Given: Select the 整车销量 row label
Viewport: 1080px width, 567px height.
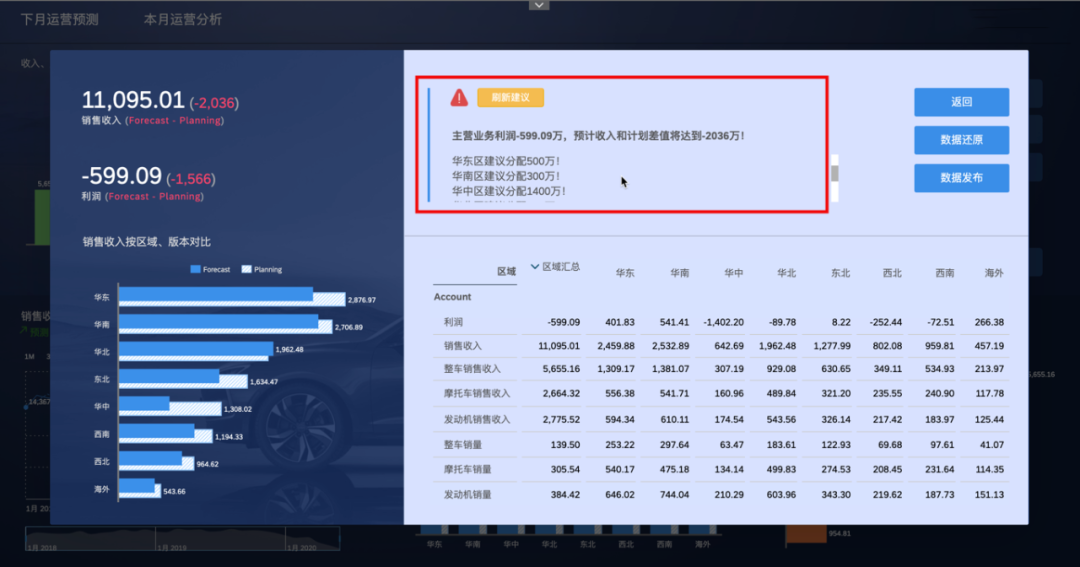Looking at the screenshot, I should [x=463, y=445].
